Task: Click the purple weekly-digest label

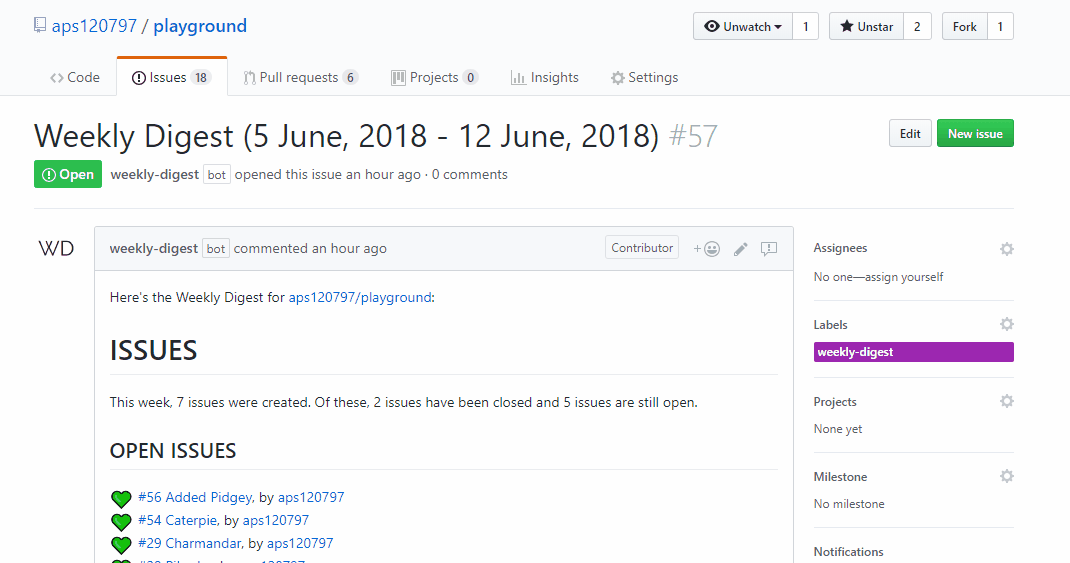Action: coord(913,352)
